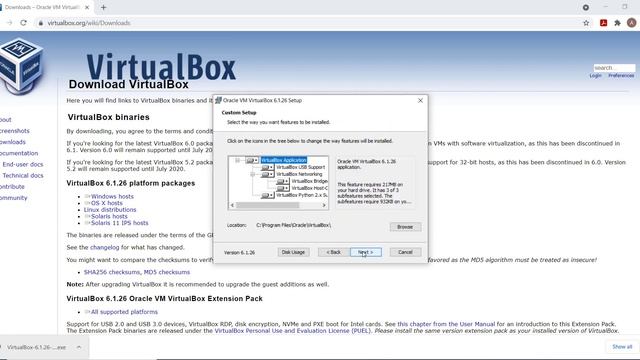Select VirtualBox USB Support tree row
The width and height of the screenshot is (640, 360).
(x=300, y=167)
